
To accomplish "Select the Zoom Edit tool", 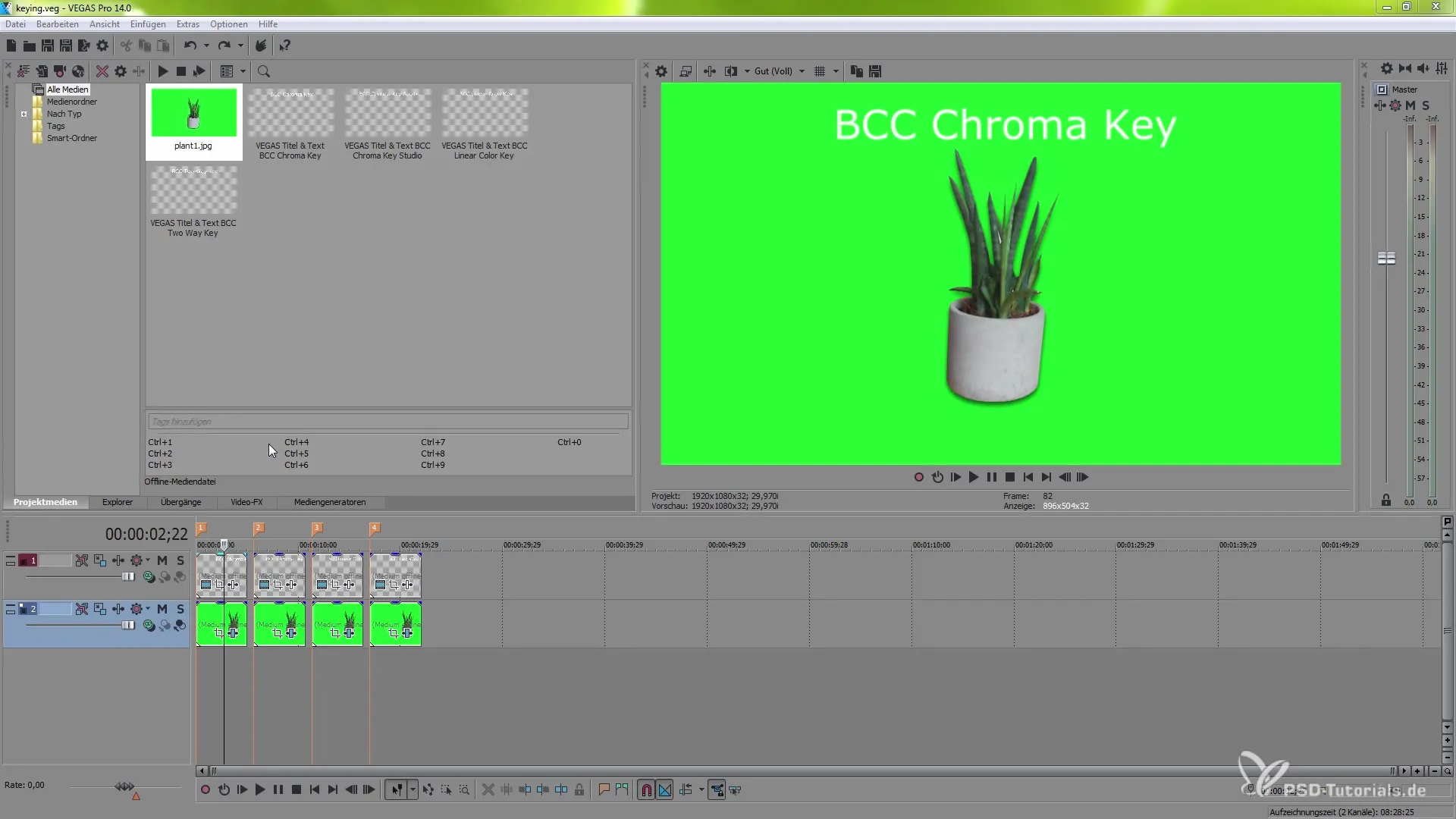I will pyautogui.click(x=464, y=790).
